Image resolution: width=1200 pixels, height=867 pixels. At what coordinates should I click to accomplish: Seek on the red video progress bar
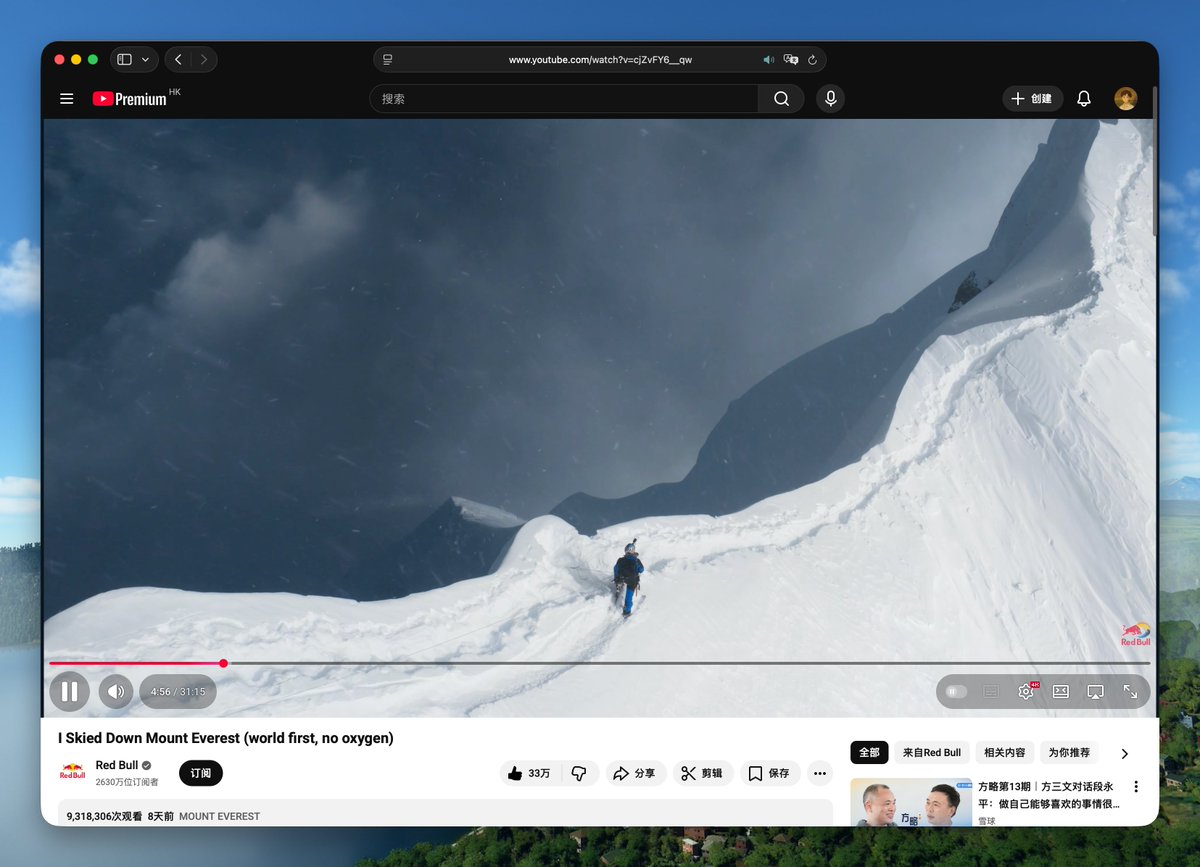click(x=600, y=663)
